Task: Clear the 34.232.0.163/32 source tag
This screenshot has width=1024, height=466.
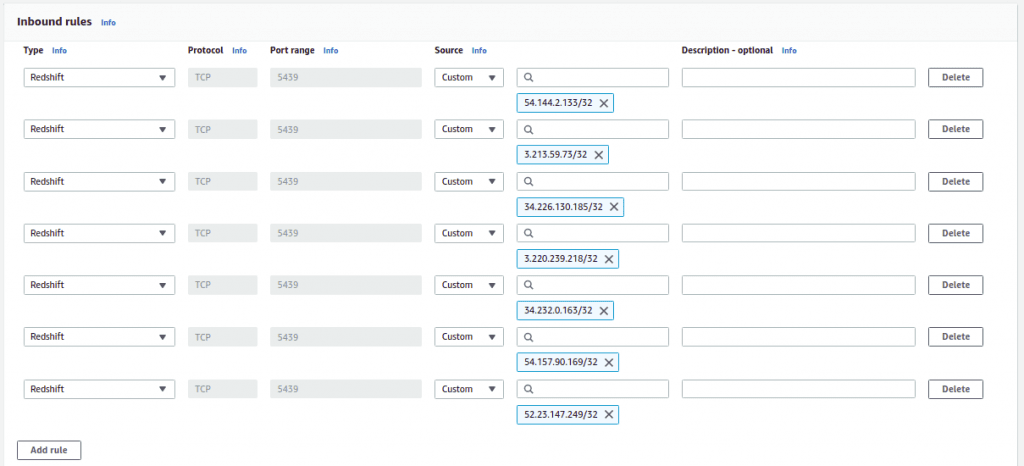Action: click(x=605, y=311)
